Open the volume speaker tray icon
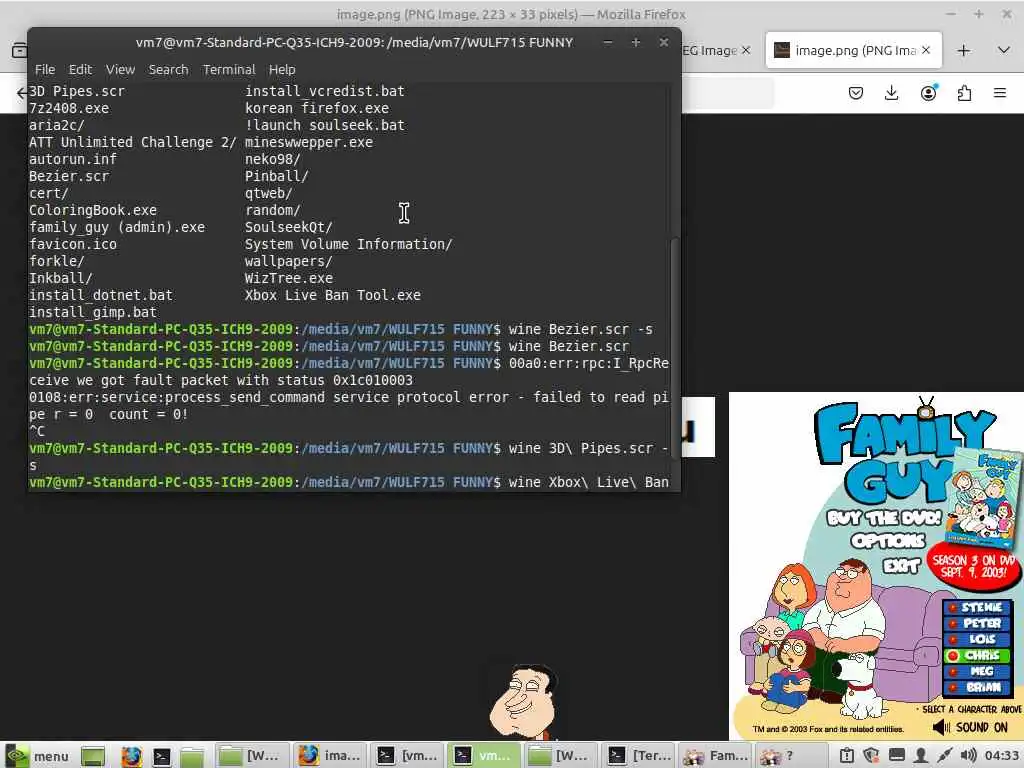This screenshot has height=768, width=1024. click(x=968, y=756)
